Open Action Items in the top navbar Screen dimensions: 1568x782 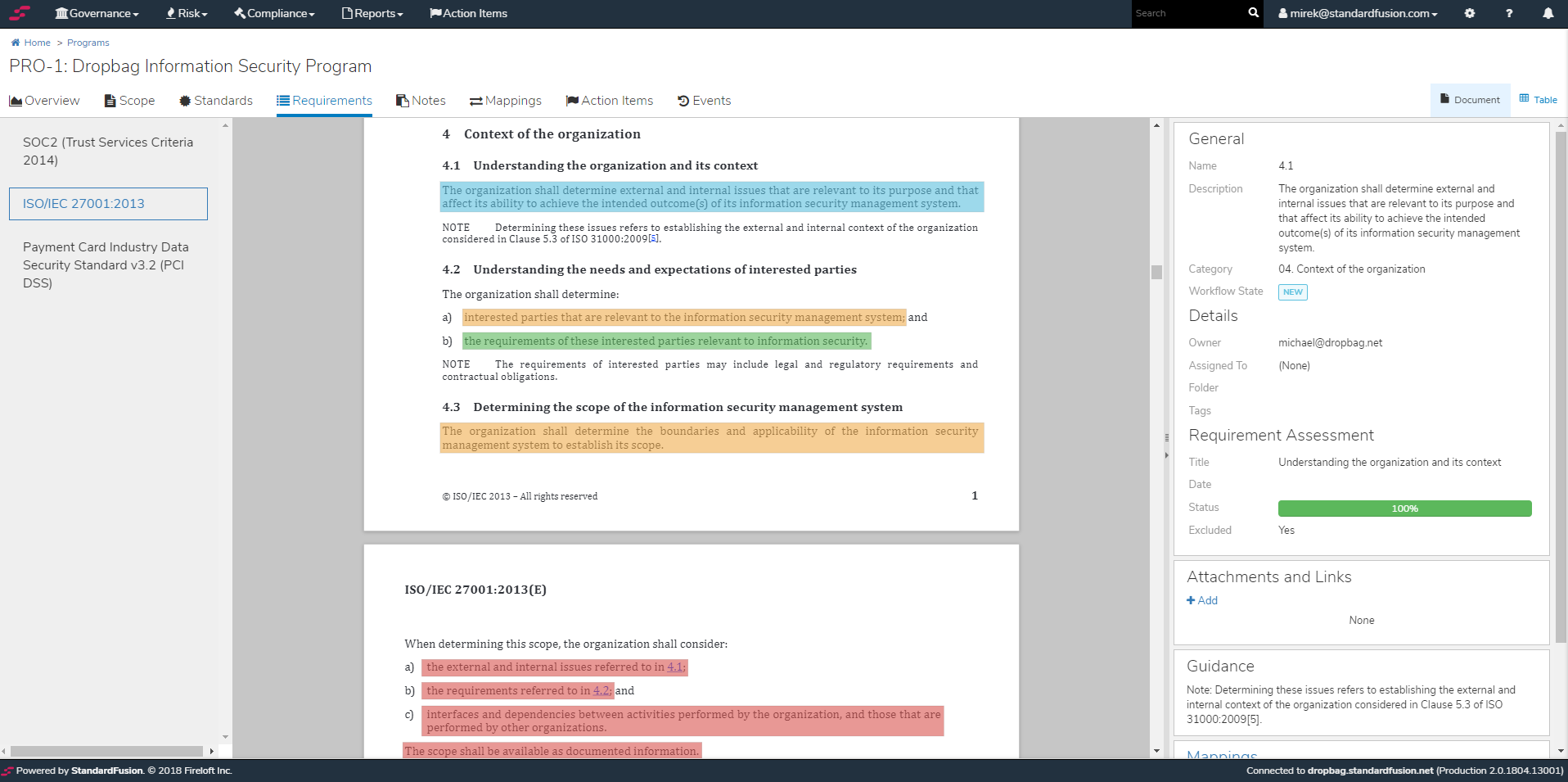(x=468, y=13)
